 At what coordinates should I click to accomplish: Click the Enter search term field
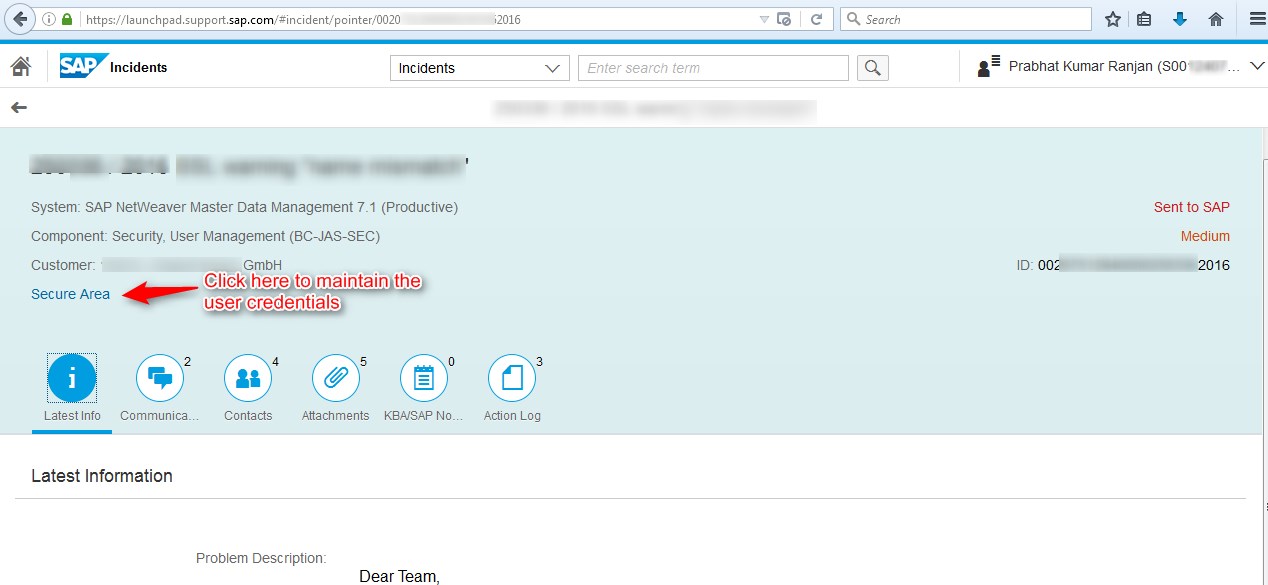(713, 68)
